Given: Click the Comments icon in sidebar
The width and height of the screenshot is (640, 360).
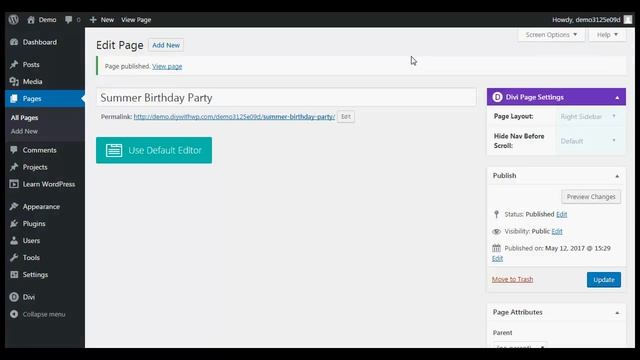Looking at the screenshot, I should tap(14, 150).
